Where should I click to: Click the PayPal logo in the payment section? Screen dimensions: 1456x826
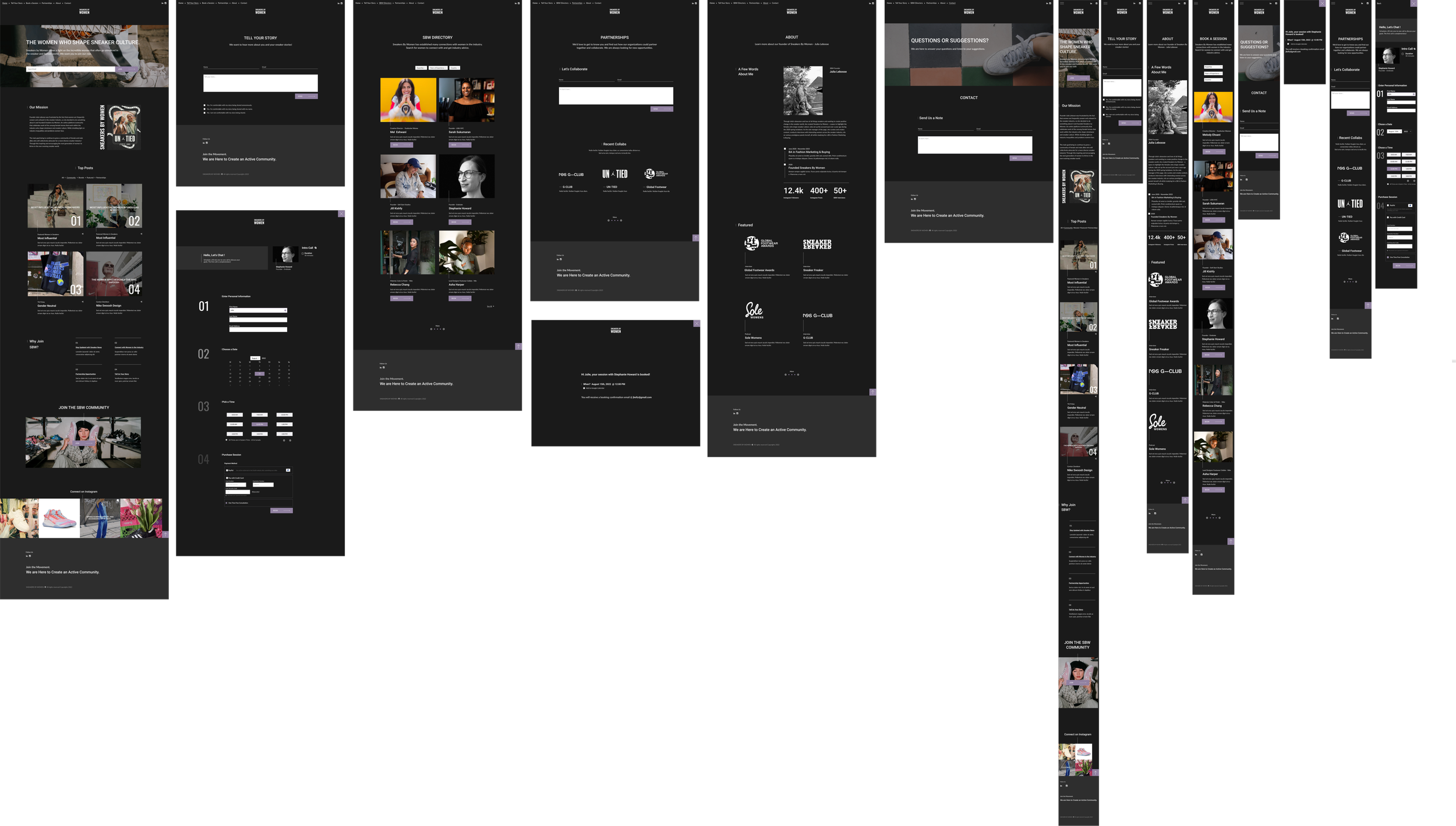click(x=288, y=470)
